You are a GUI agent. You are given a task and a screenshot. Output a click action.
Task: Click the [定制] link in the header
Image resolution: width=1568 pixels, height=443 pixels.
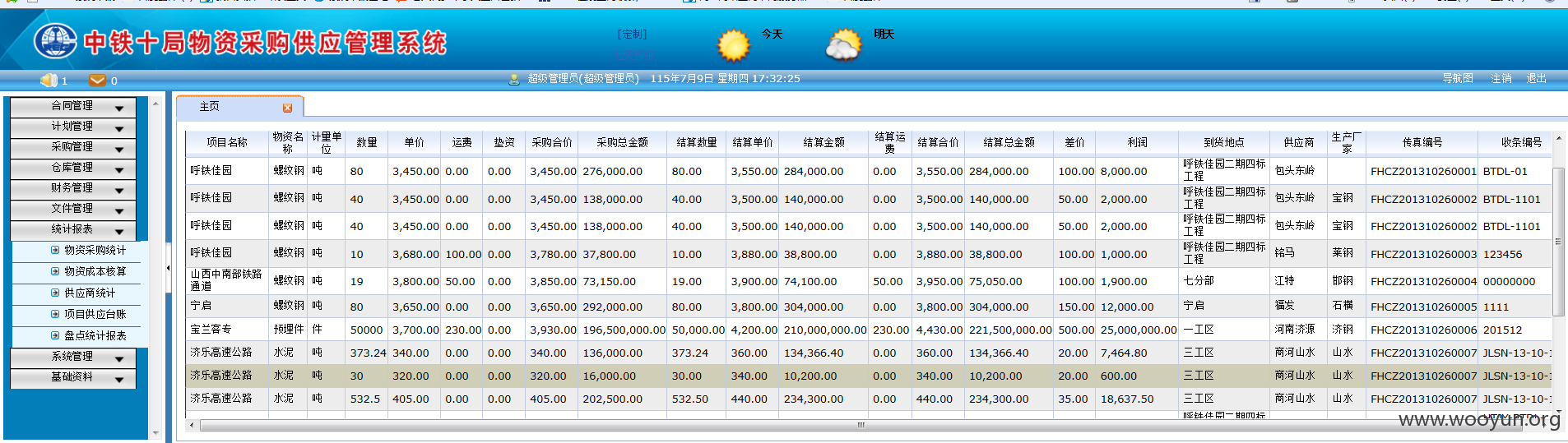point(632,35)
